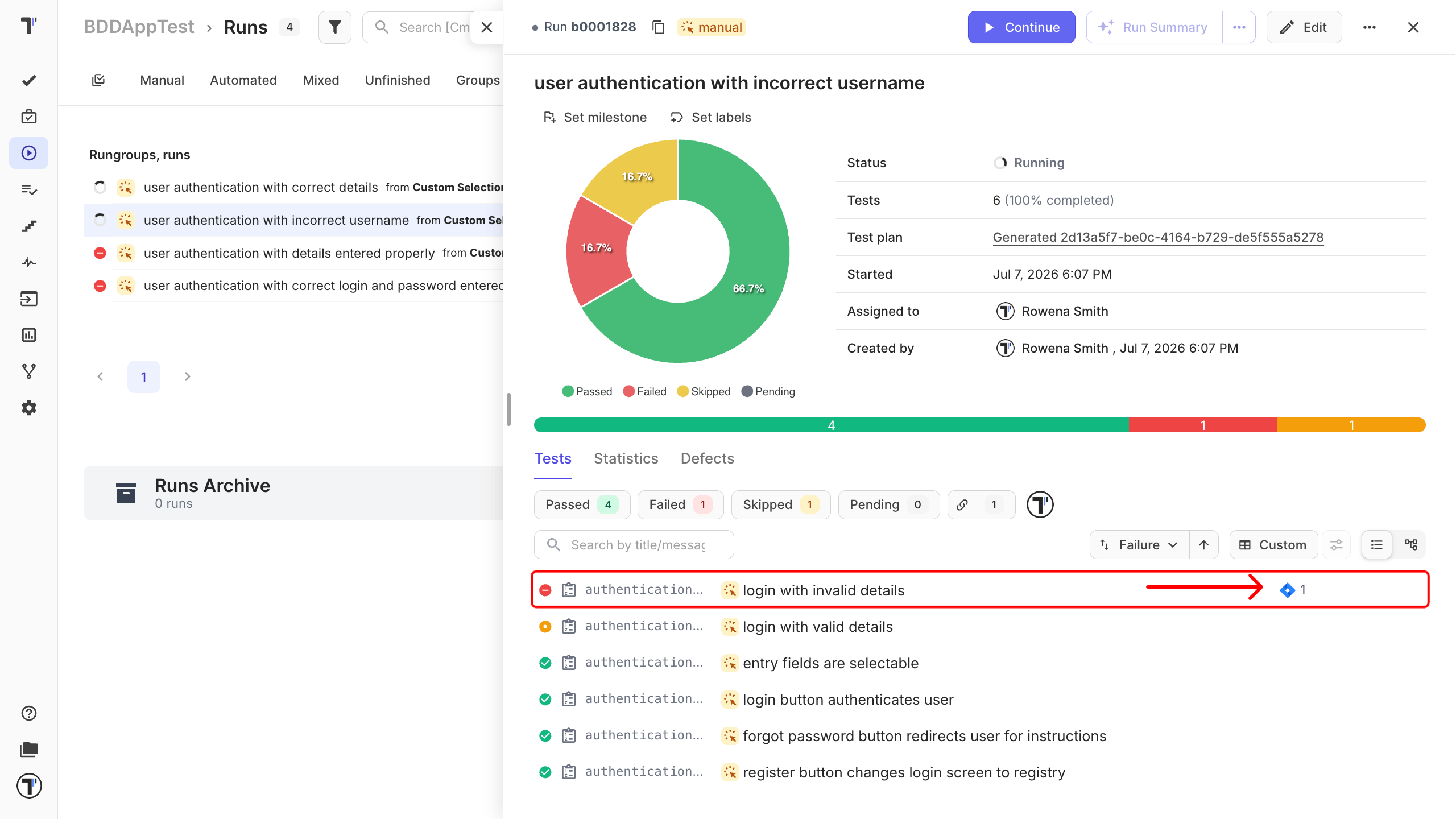This screenshot has height=819, width=1456.
Task: Toggle multi-select runs icon
Action: click(98, 80)
